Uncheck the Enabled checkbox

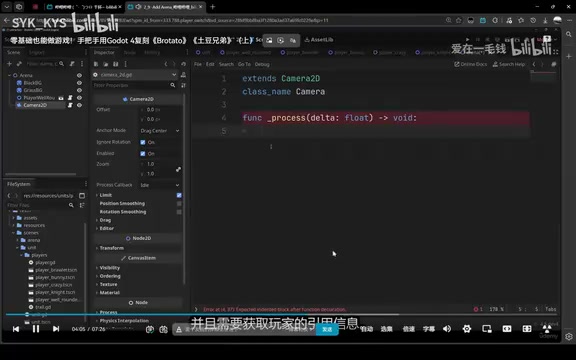click(x=143, y=154)
